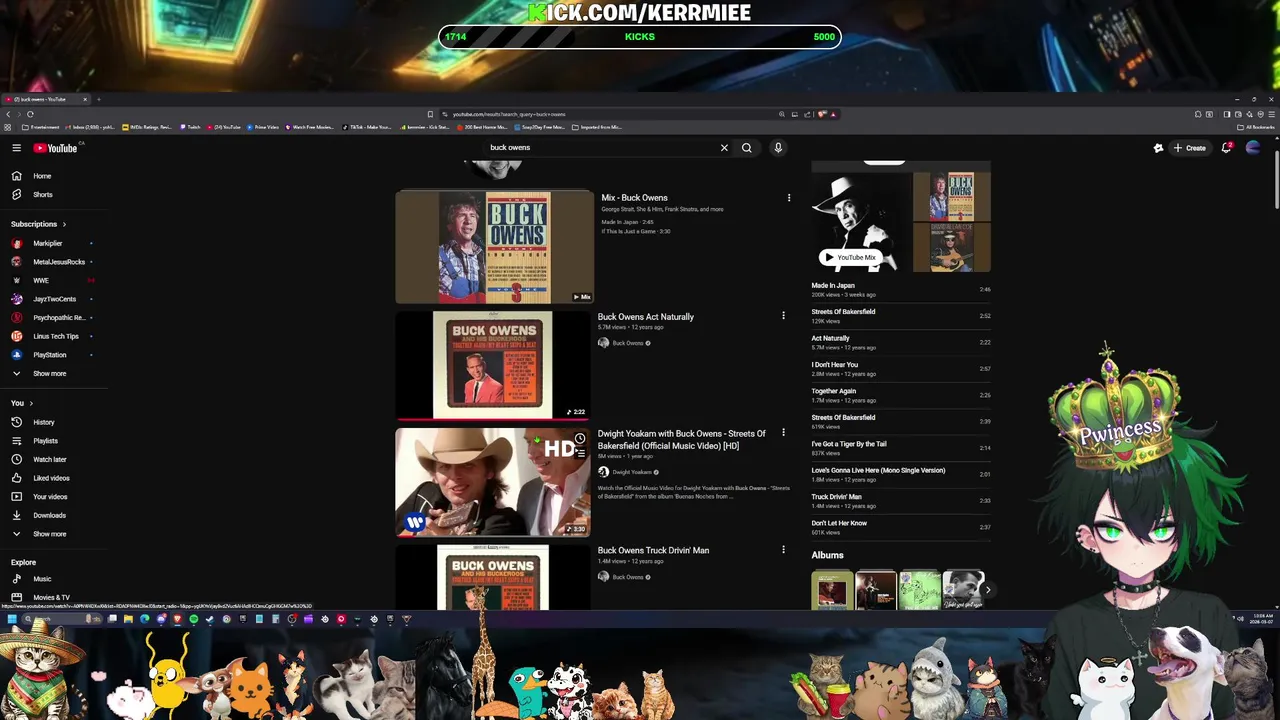Screen dimensions: 1280x720
Task: Add Streets Of Bakersfield to Watch later
Action: [x=579, y=439]
